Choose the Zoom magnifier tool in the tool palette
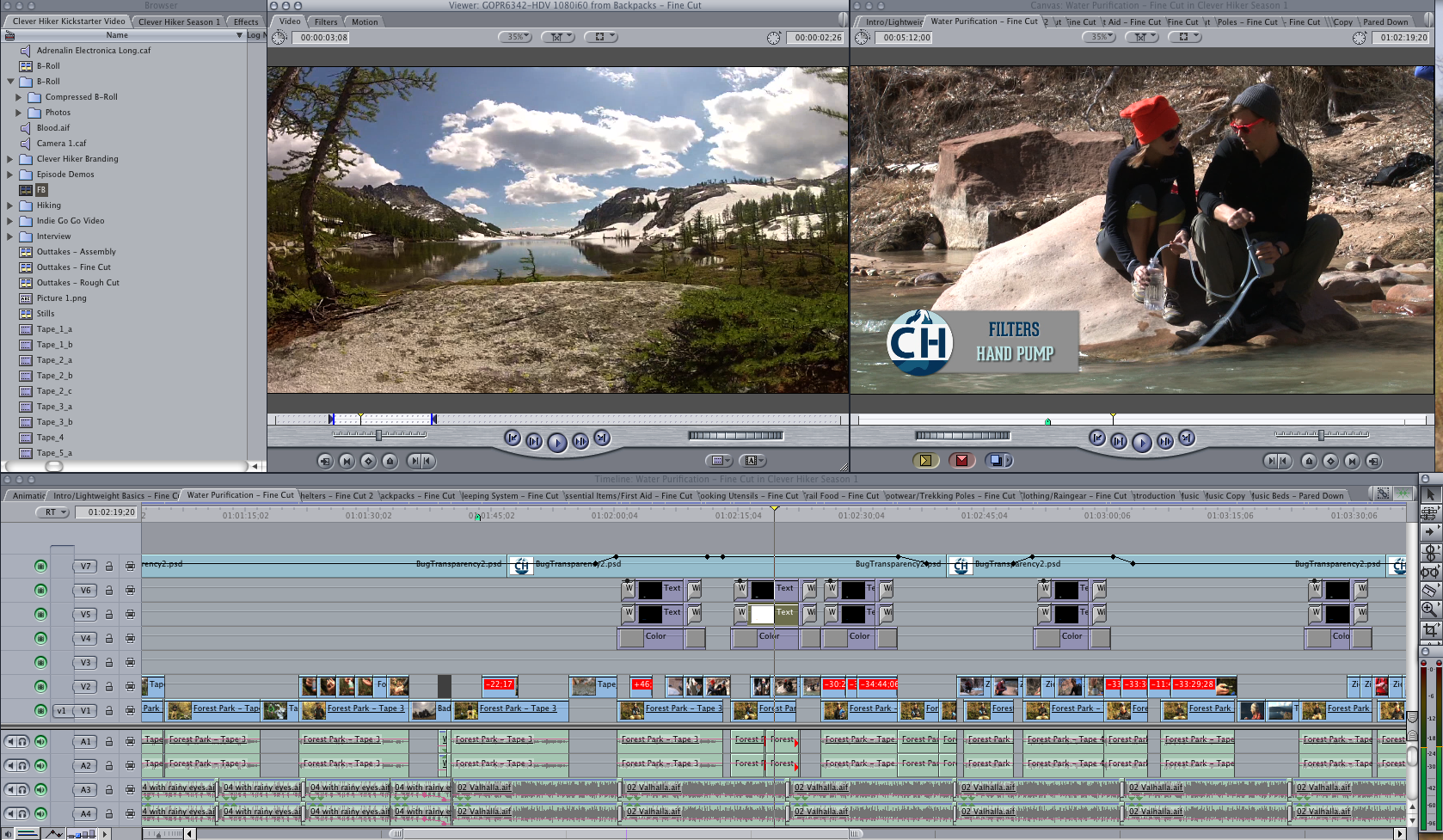Screen dimensions: 1443x840 click(x=1430, y=610)
